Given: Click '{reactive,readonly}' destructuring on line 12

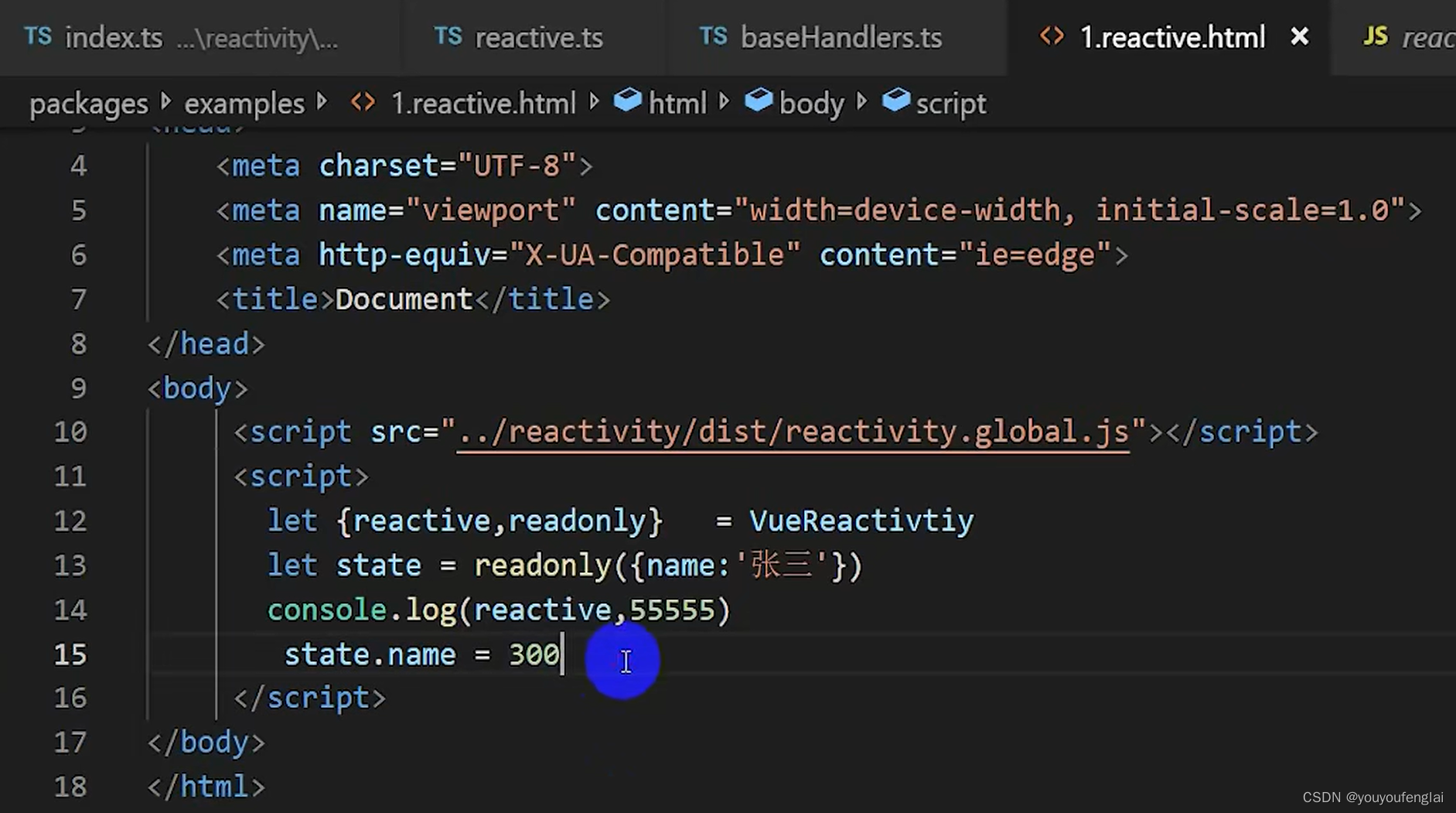Looking at the screenshot, I should click(x=500, y=521).
